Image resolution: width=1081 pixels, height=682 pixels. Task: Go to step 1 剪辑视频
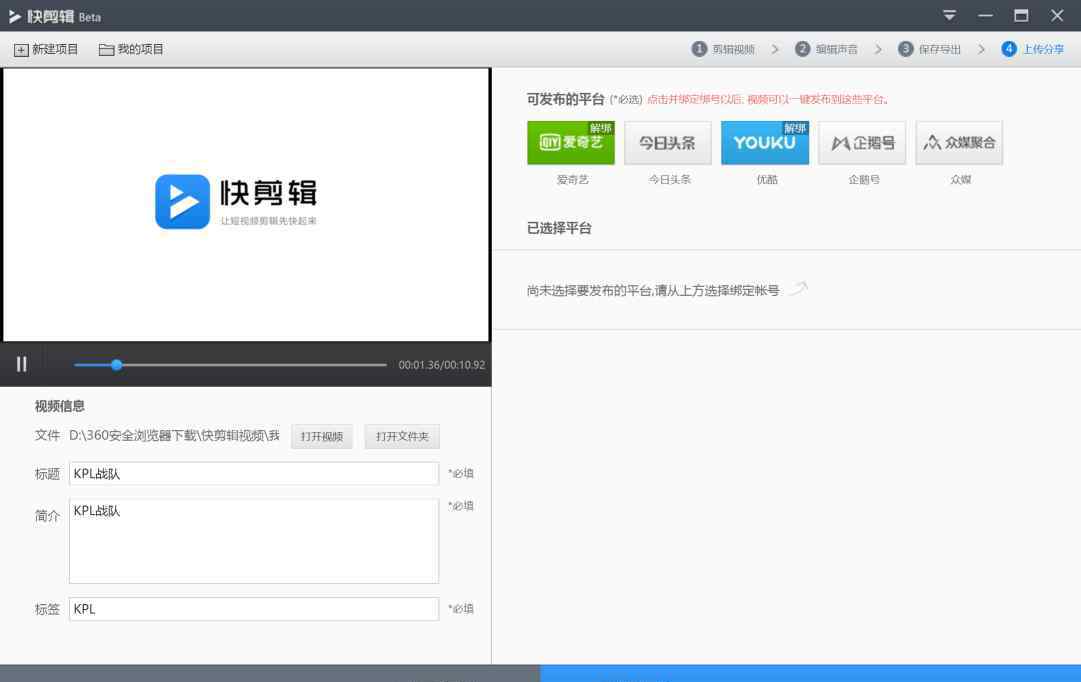[723, 49]
